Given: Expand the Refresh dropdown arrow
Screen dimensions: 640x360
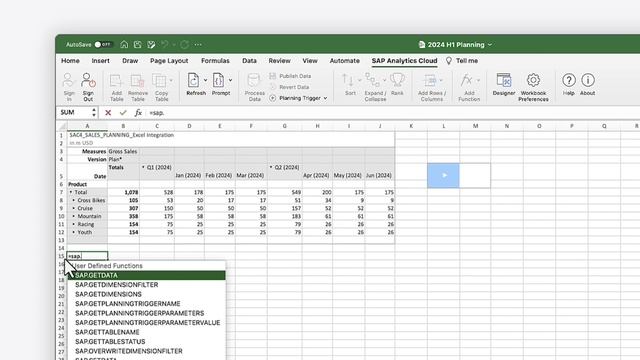Looking at the screenshot, I should (x=205, y=80).
